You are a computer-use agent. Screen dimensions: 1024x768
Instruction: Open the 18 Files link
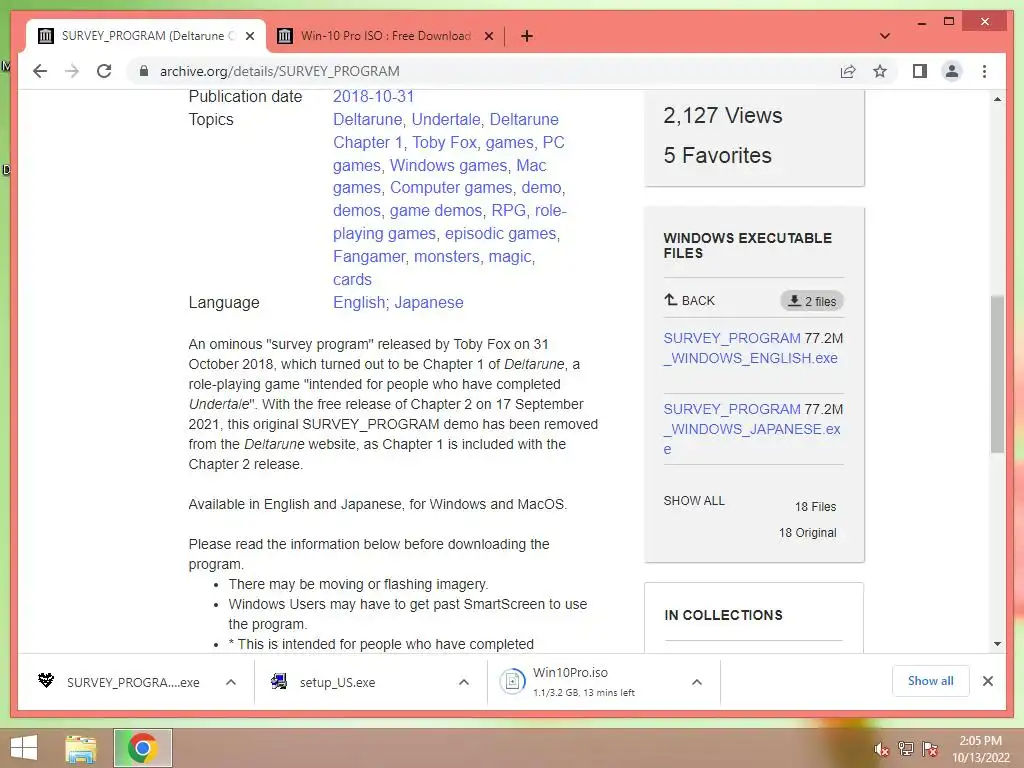point(815,507)
